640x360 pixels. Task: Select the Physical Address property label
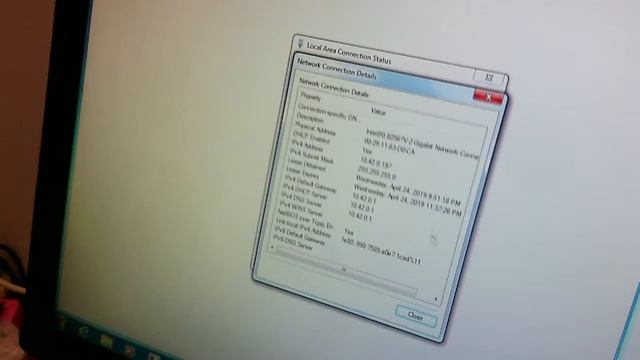pyautogui.click(x=315, y=129)
